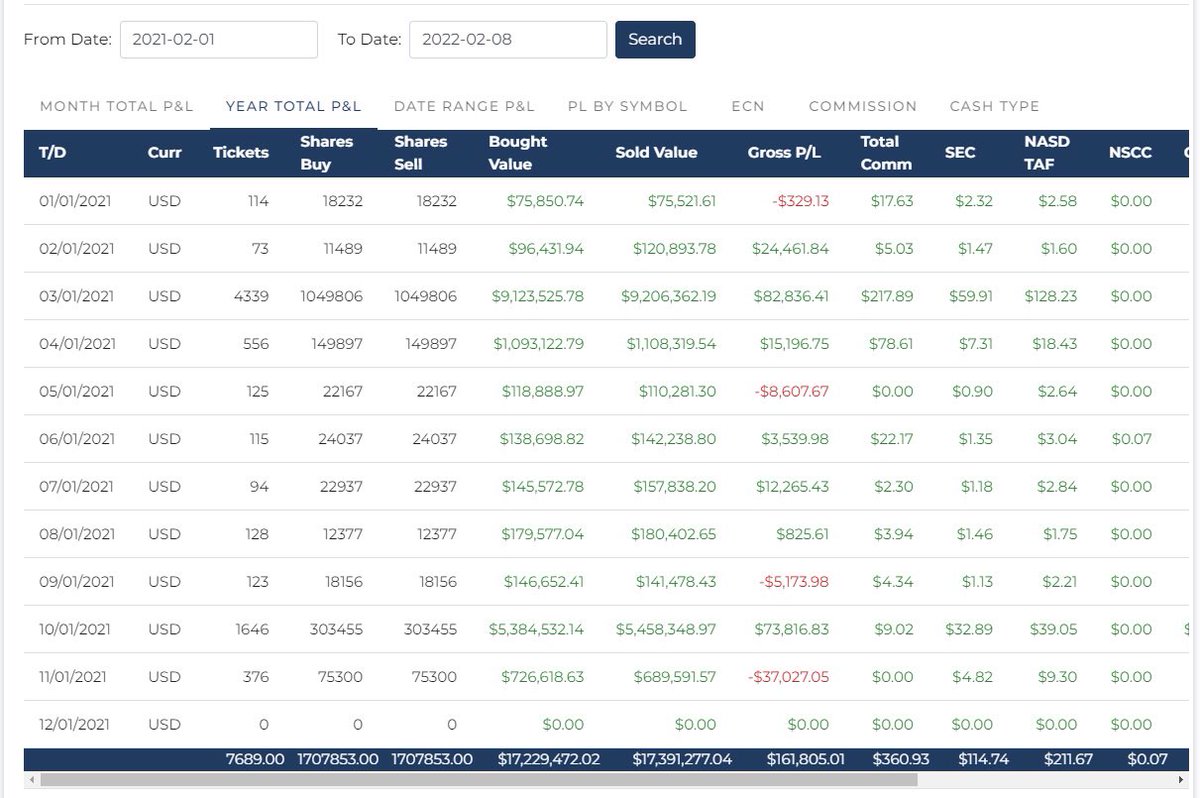Open the DATE RANGE P&L tab
The height and width of the screenshot is (798, 1200).
coord(464,106)
